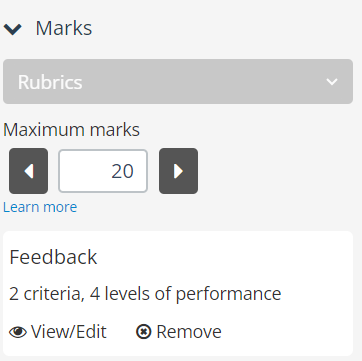Click the Marks section heading
362x361 pixels.
(x=64, y=28)
